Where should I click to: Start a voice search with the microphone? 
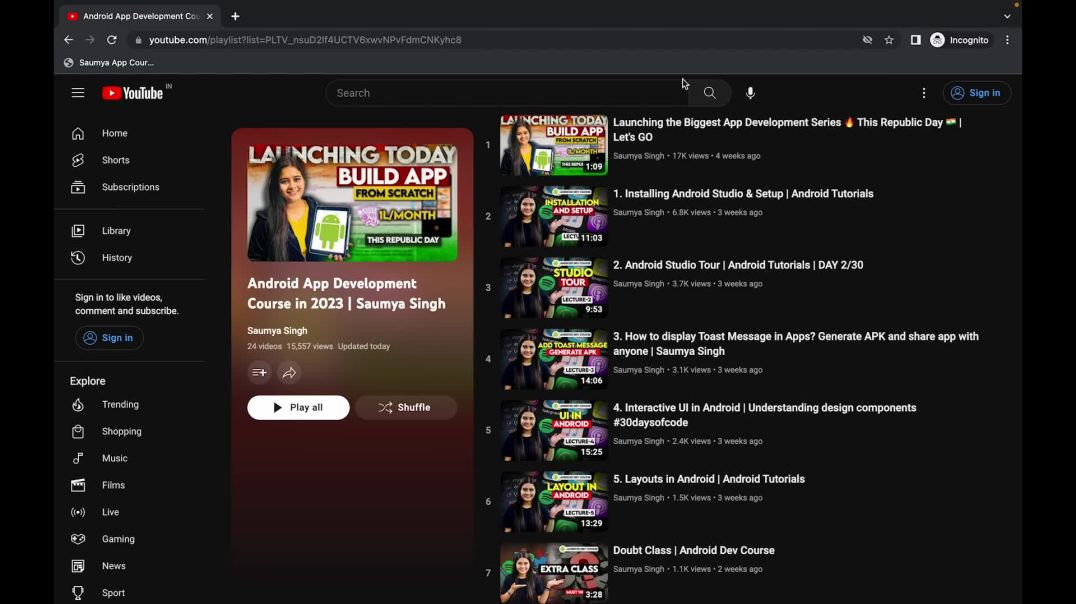tap(750, 92)
